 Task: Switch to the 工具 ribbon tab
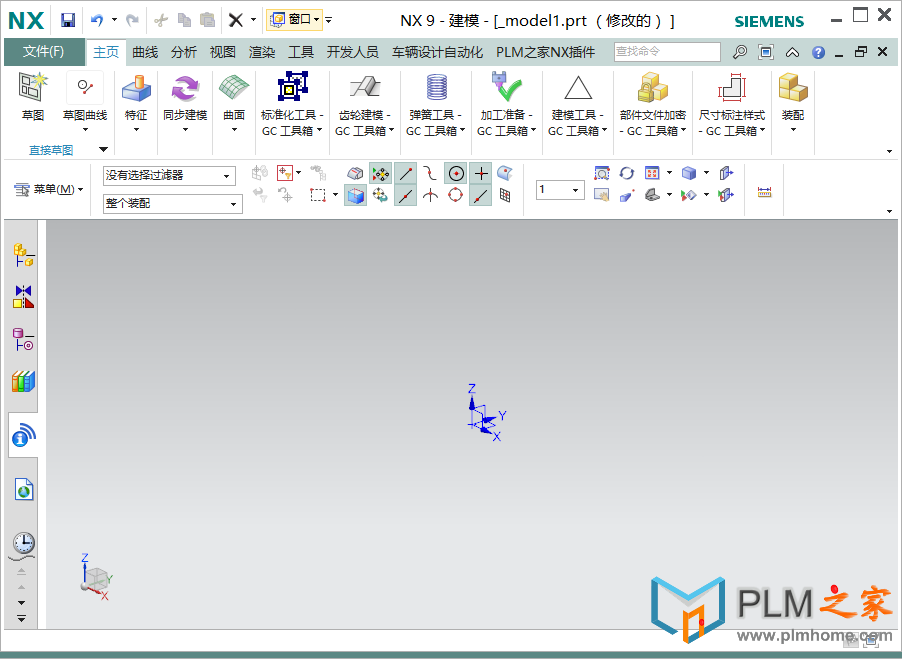click(301, 52)
